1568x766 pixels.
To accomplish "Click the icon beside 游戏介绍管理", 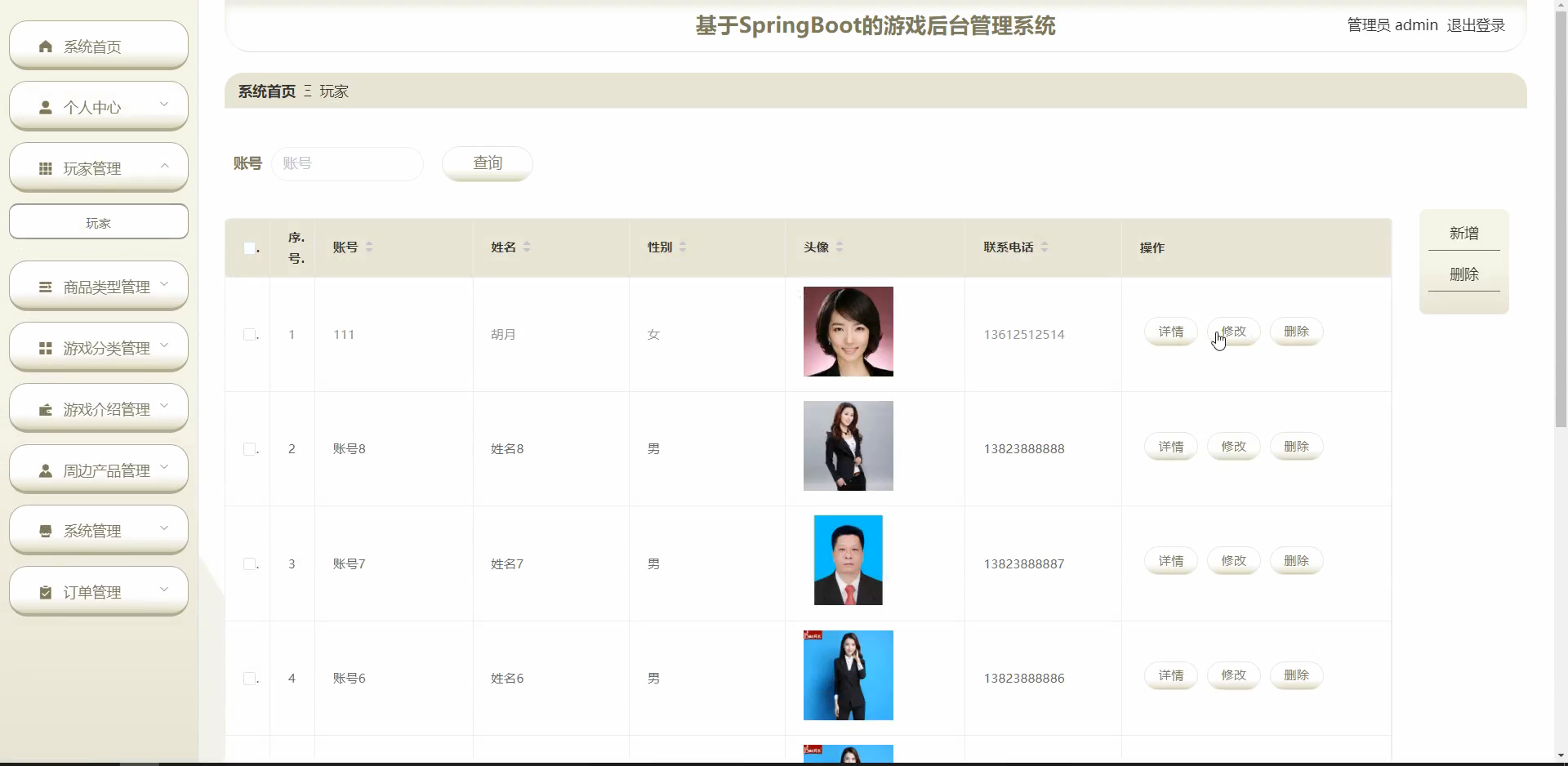I will pos(46,409).
